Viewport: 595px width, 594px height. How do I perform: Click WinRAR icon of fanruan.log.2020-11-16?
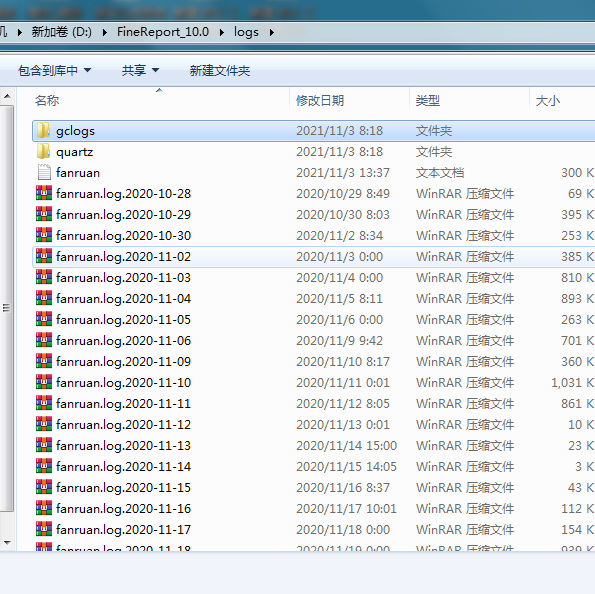pyautogui.click(x=44, y=508)
